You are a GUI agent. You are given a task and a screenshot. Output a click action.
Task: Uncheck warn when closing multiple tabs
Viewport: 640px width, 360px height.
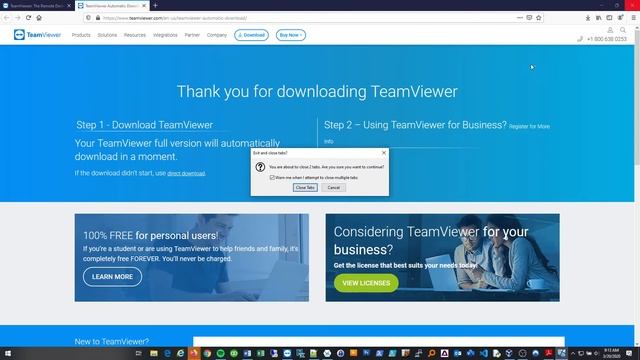point(272,178)
